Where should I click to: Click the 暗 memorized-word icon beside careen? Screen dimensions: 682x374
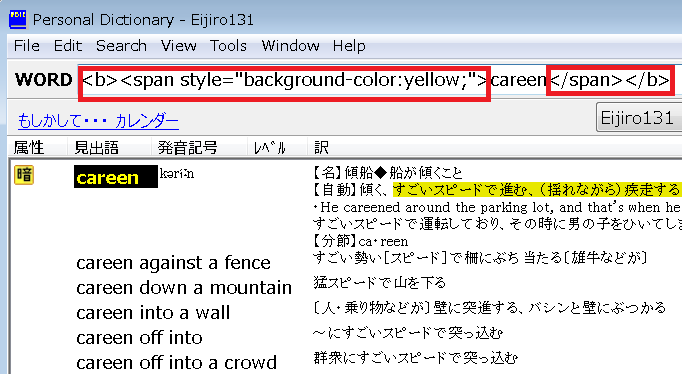pos(24,175)
